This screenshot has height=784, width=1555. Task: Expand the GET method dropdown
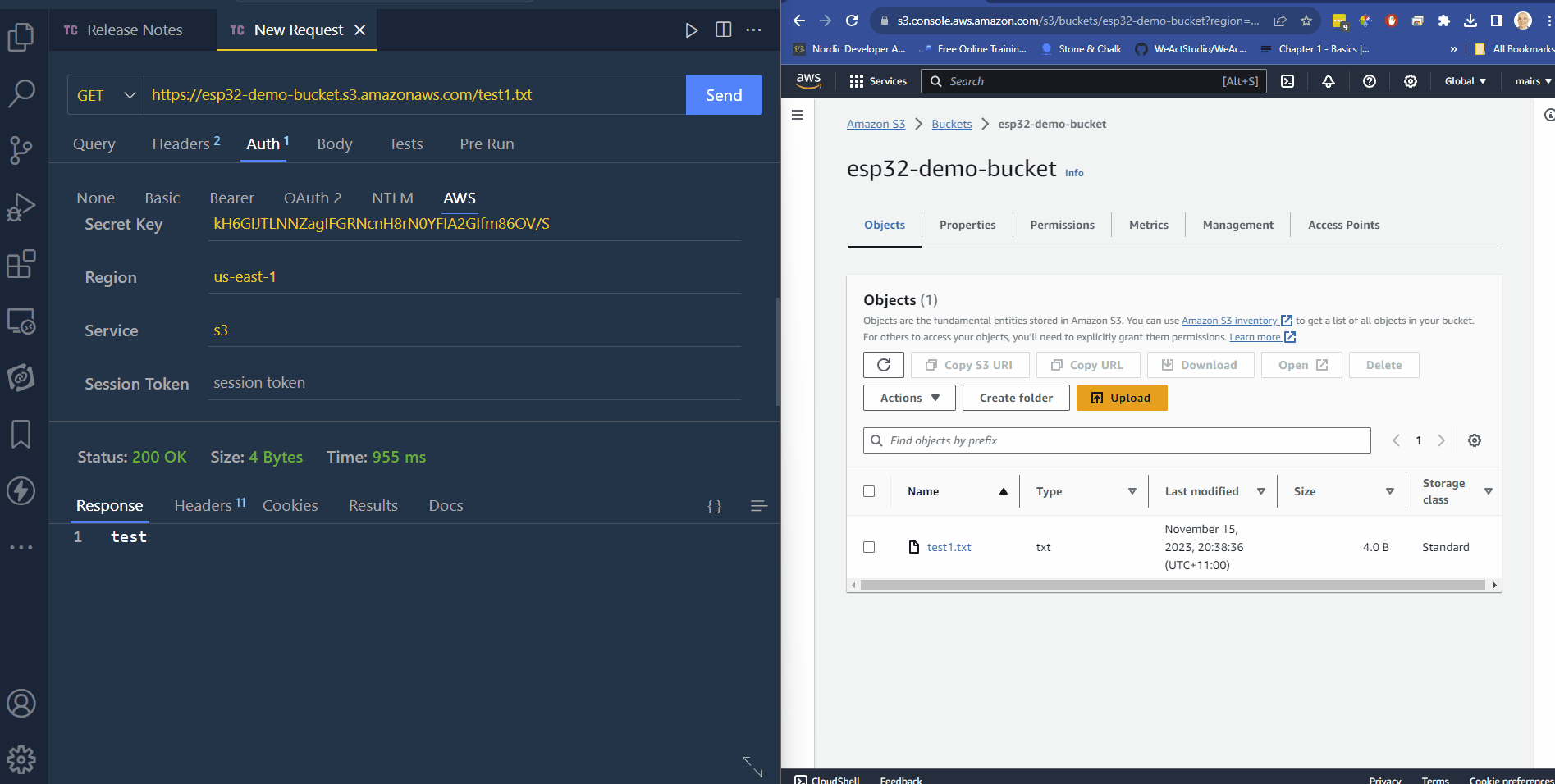(106, 95)
